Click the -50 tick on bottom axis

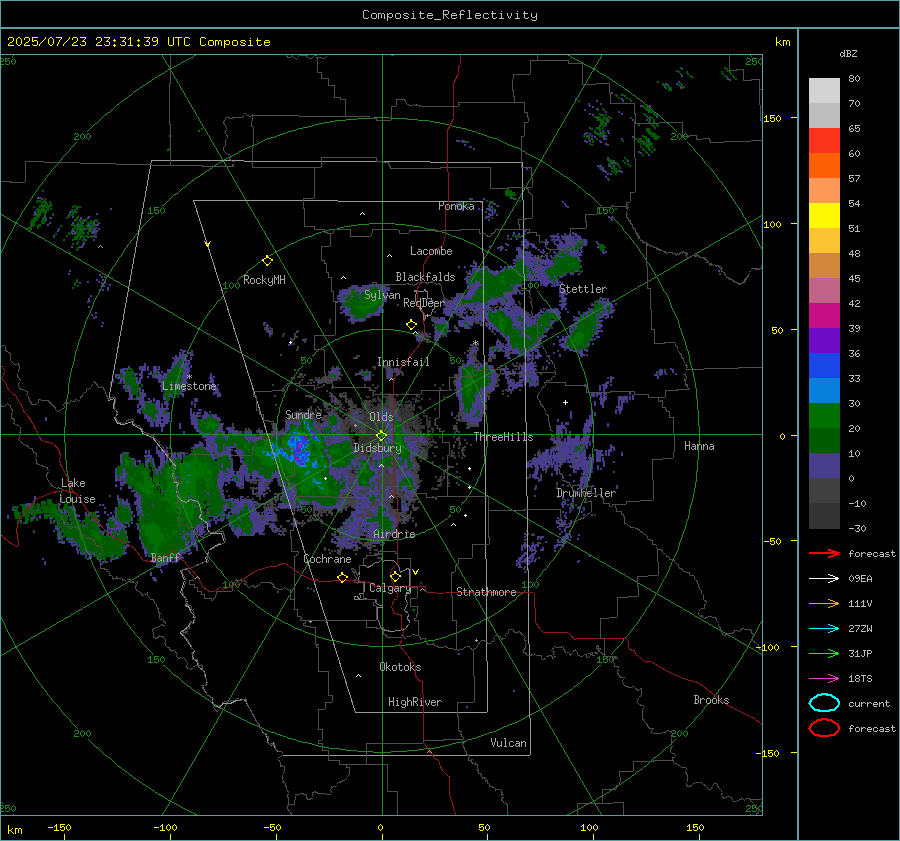pyautogui.click(x=272, y=827)
